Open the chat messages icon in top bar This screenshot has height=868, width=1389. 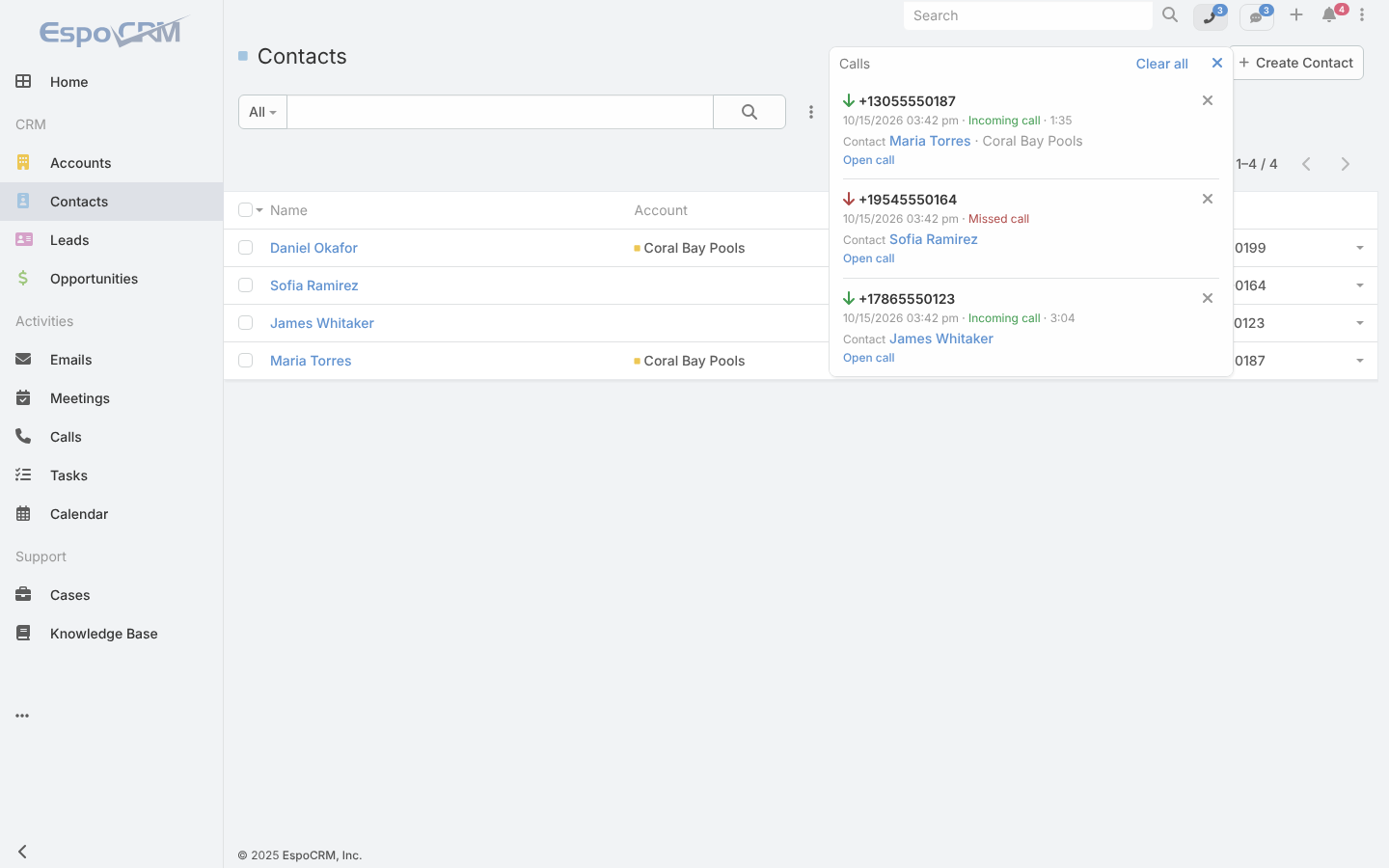tap(1257, 16)
